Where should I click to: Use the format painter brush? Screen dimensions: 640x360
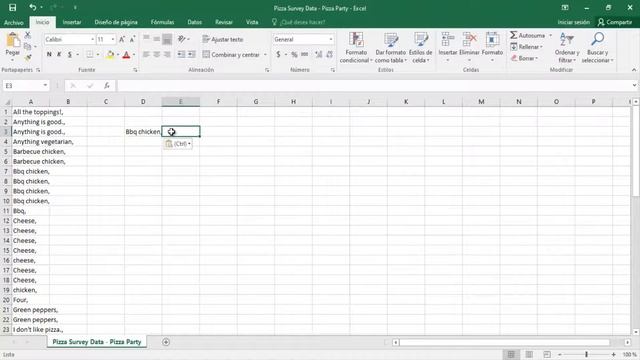[28, 58]
